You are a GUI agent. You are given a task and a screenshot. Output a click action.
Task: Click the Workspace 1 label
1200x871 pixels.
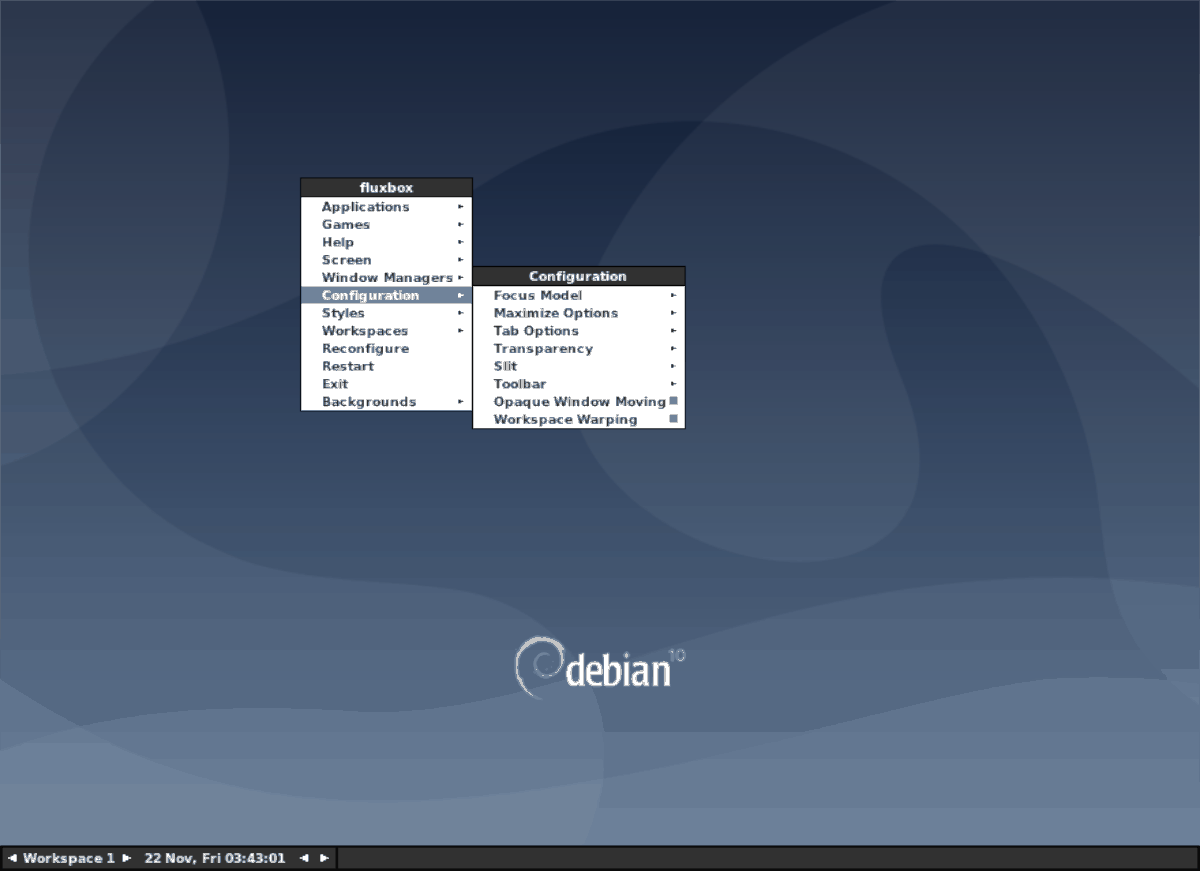pos(70,857)
